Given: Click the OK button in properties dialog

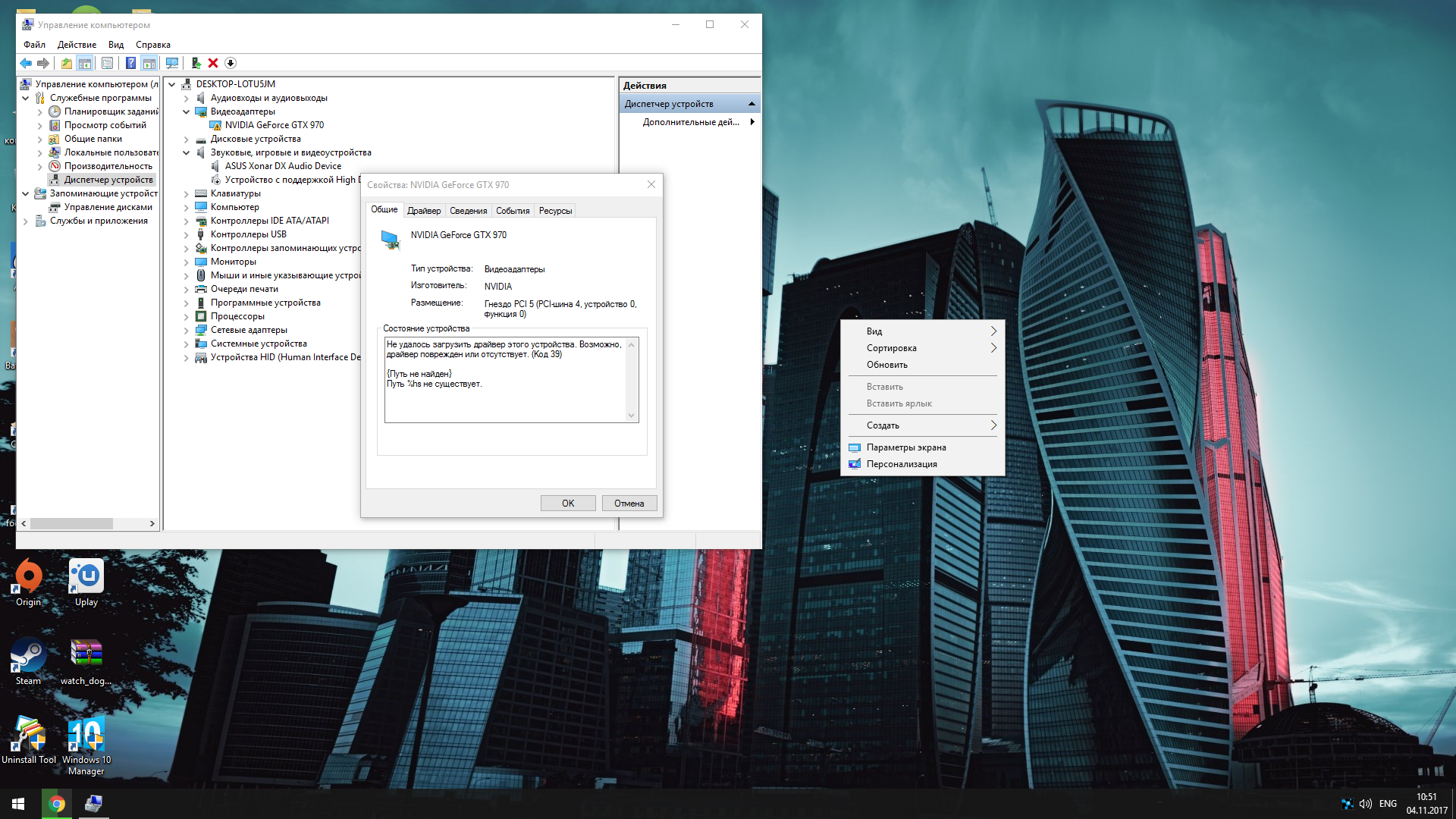Looking at the screenshot, I should click(567, 504).
